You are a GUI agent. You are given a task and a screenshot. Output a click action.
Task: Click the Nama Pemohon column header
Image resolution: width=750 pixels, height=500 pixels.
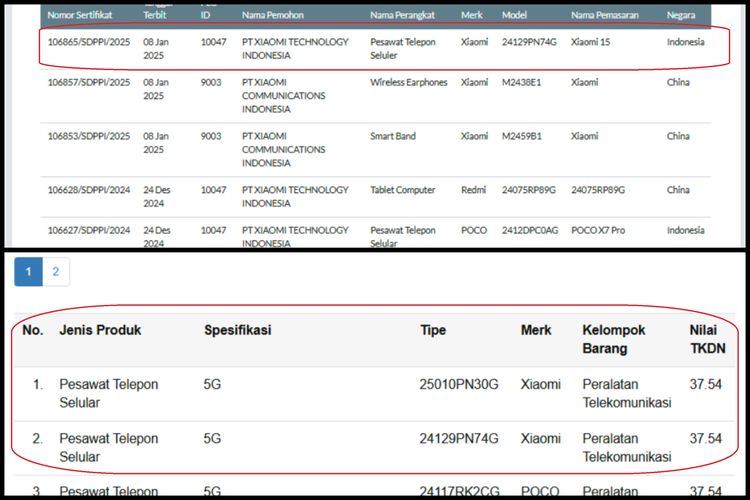[x=273, y=15]
